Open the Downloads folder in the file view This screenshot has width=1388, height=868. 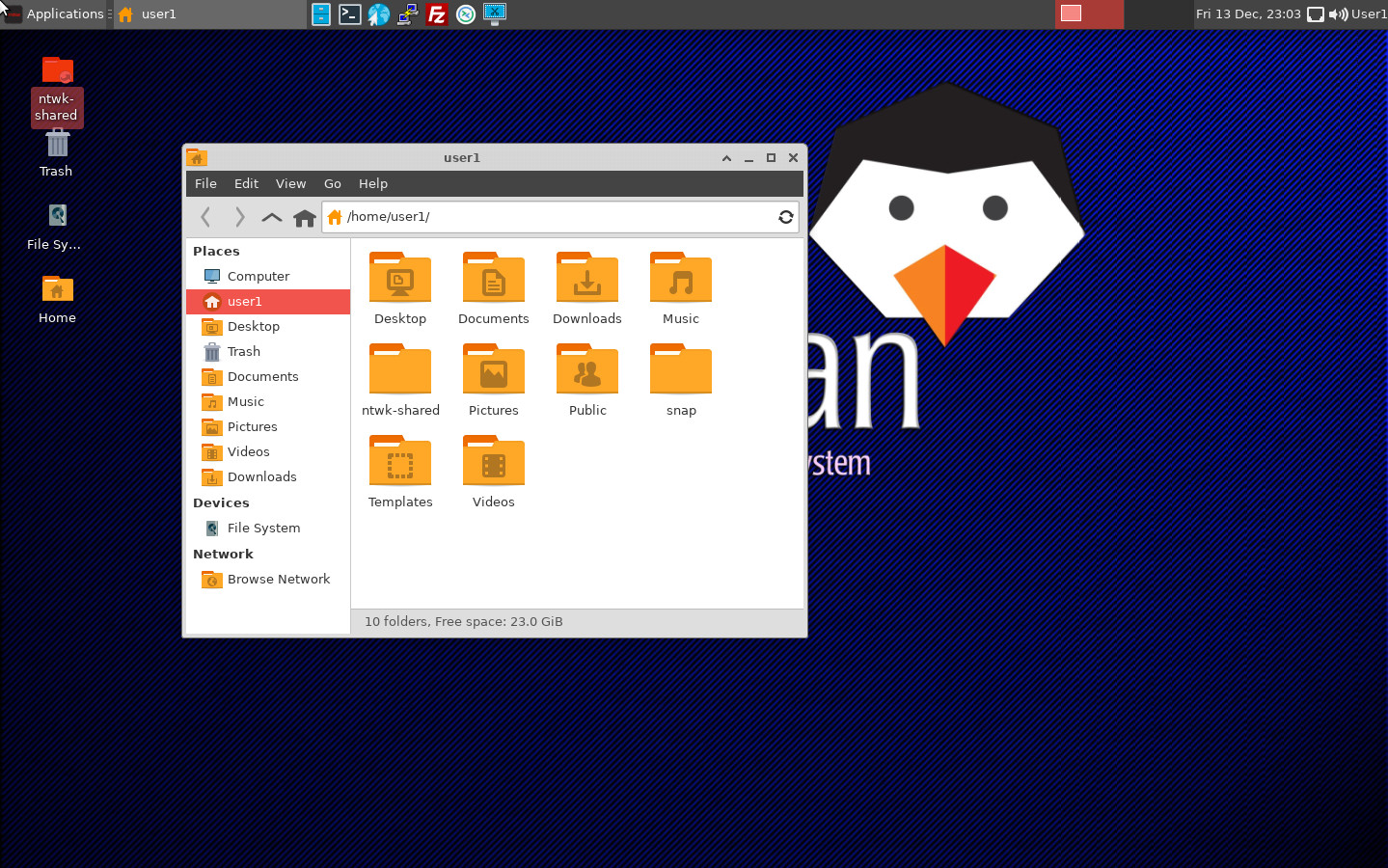click(x=586, y=278)
